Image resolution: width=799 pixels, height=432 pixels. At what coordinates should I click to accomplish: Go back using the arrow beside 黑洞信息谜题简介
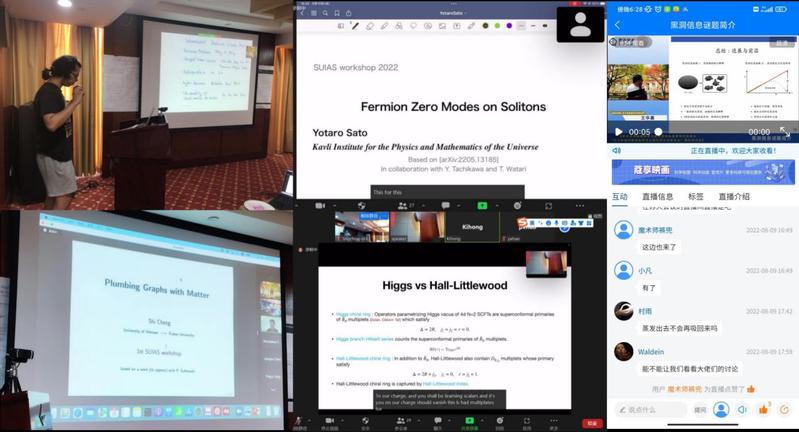[617, 25]
